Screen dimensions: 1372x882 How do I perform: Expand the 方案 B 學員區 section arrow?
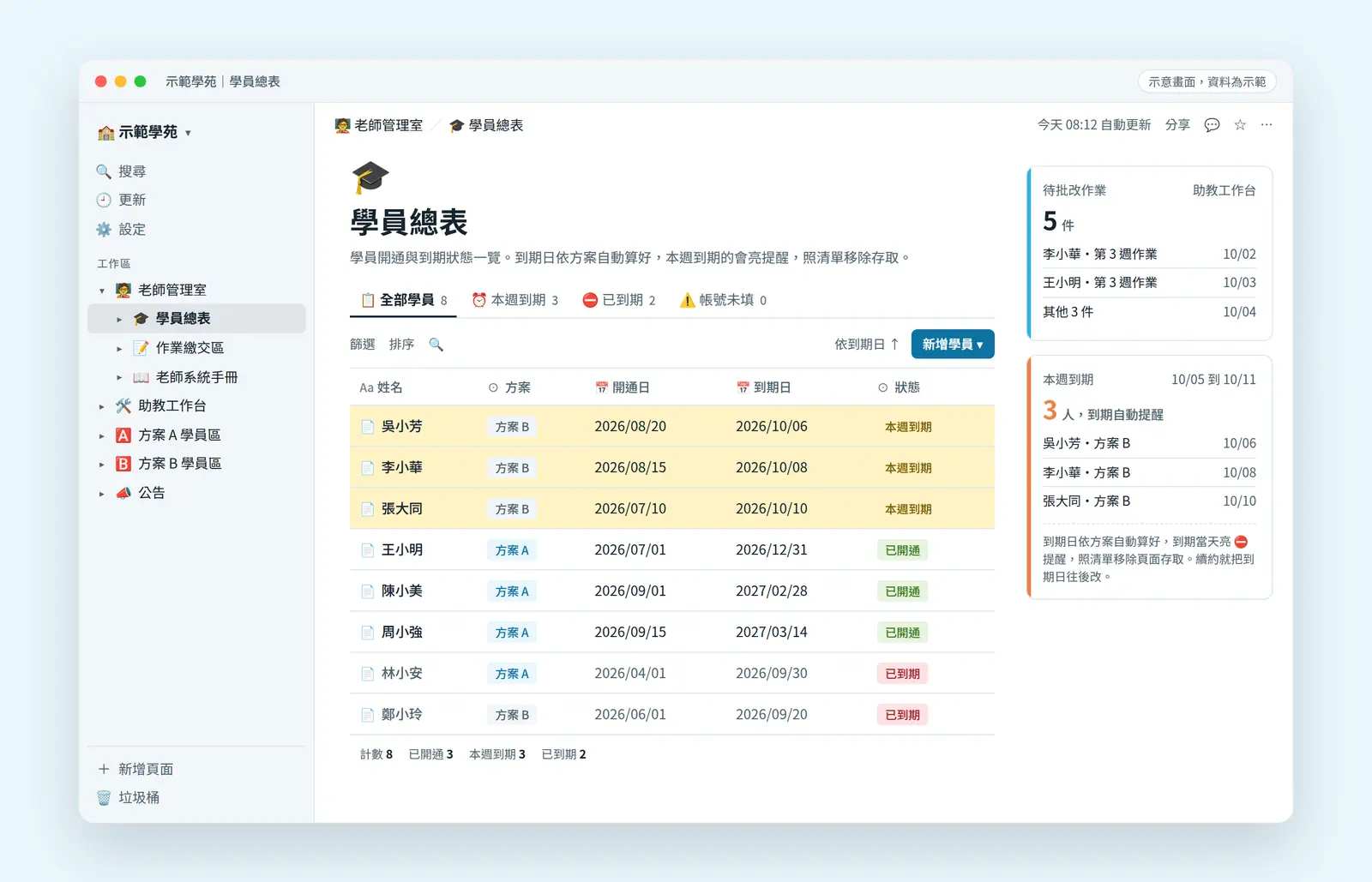pos(102,465)
